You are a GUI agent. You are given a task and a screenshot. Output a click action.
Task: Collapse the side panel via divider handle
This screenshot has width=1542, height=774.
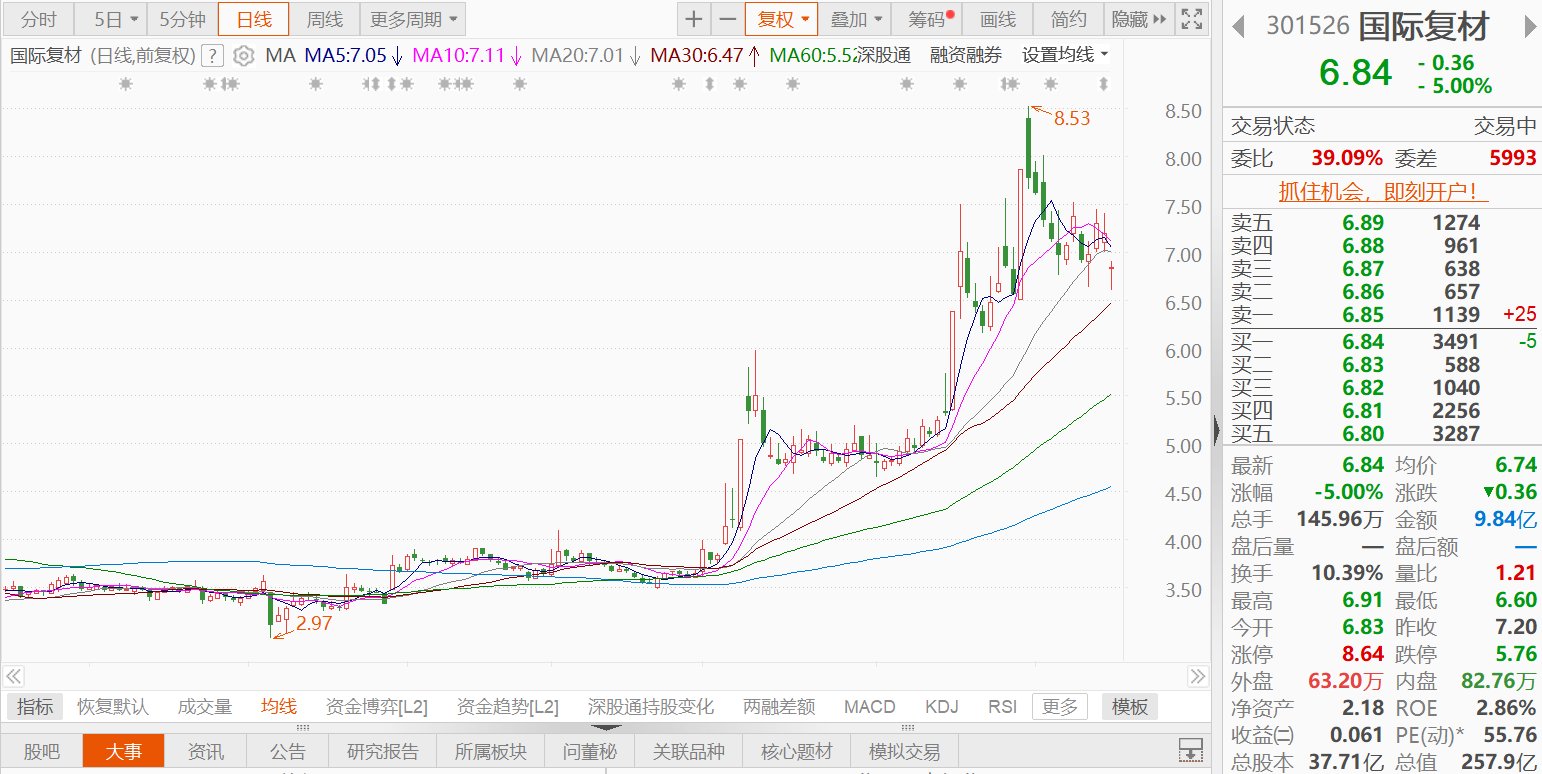[x=1216, y=430]
